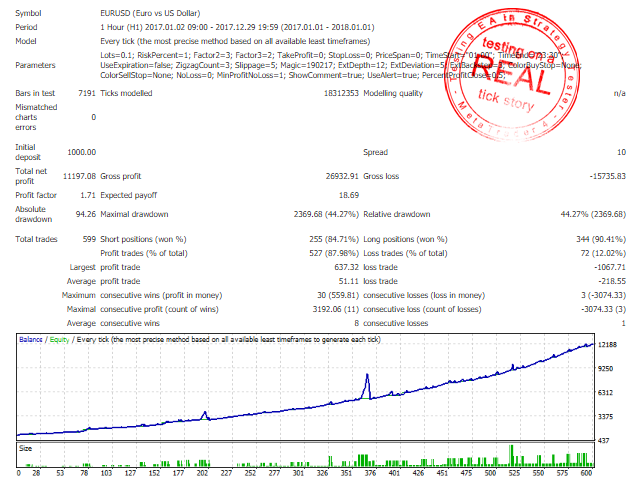Viewport: 640px width, 480px height.
Task: Click the 'Size' label in the volume panel
Action: click(25, 448)
